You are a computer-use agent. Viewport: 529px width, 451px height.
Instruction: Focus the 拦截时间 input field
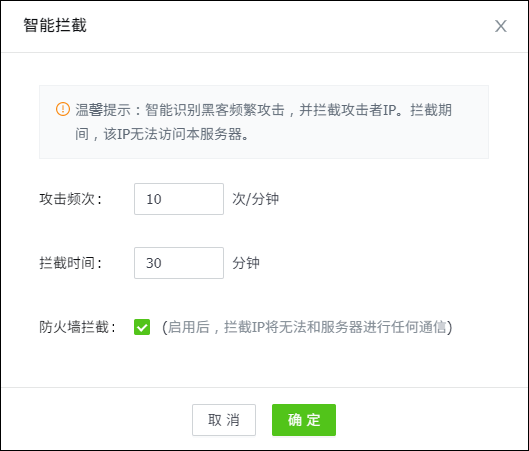click(179, 263)
